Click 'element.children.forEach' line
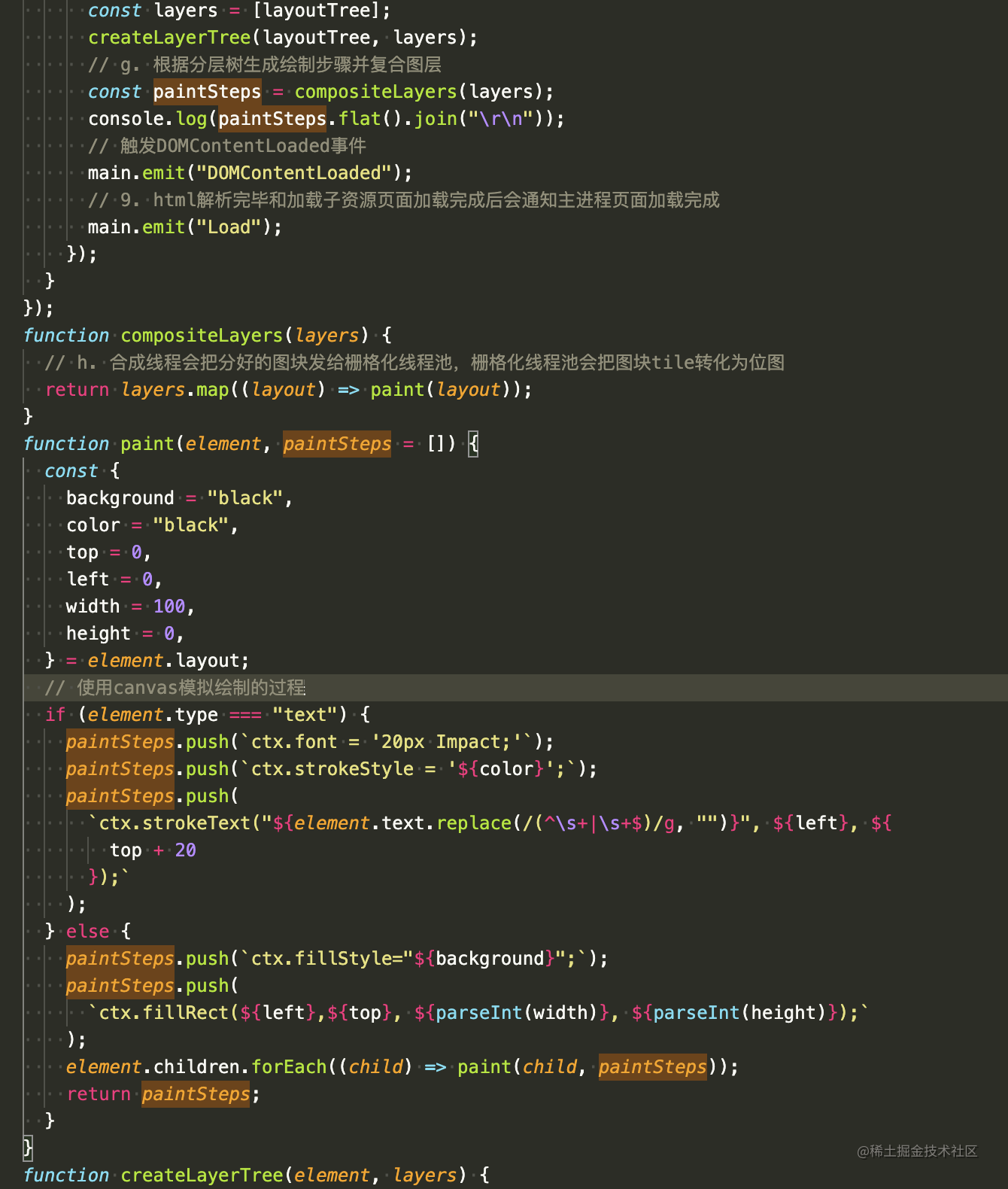1008x1189 pixels. (x=402, y=1067)
